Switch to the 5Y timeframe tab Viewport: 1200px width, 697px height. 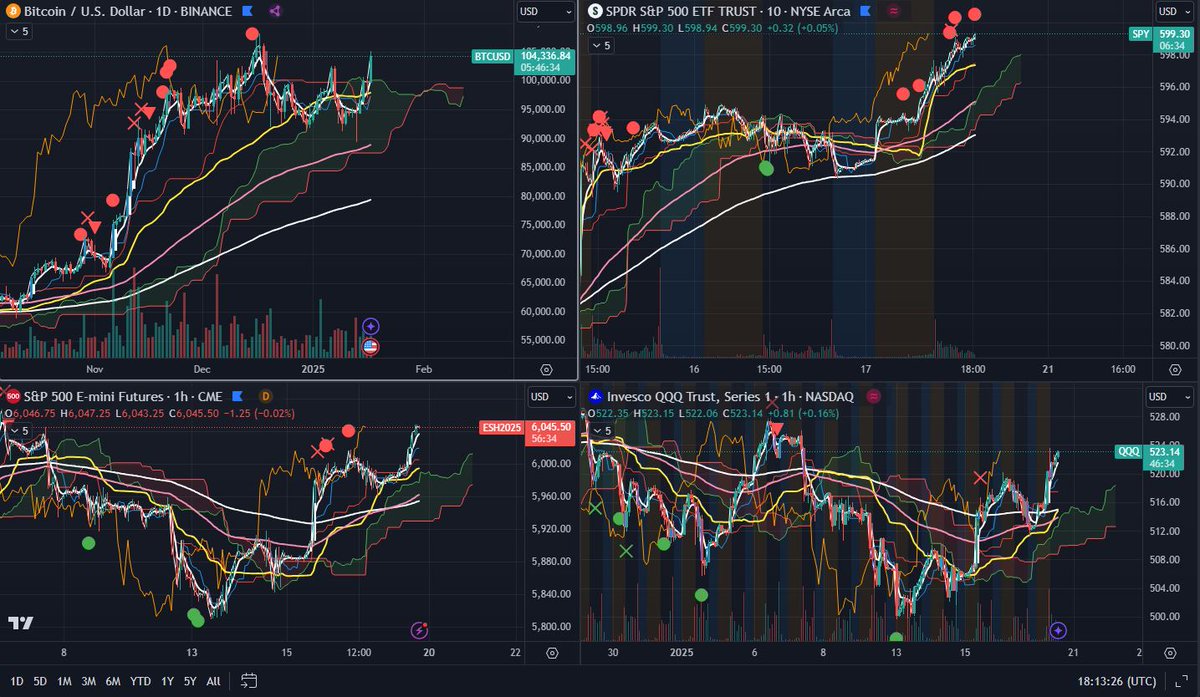[x=189, y=681]
